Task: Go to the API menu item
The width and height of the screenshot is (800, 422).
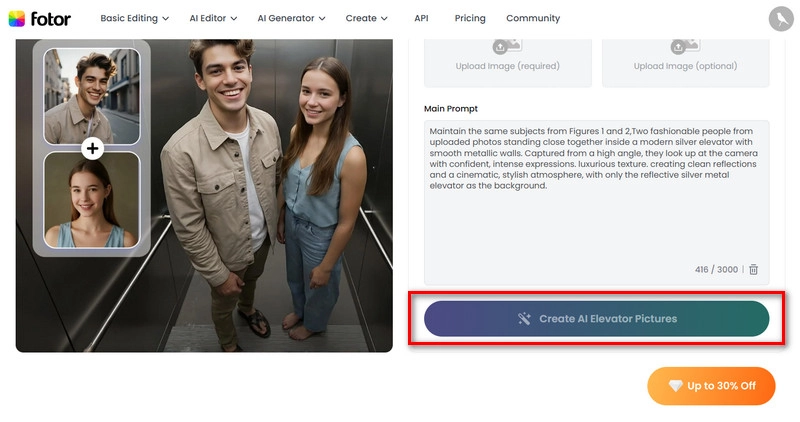Action: click(421, 18)
